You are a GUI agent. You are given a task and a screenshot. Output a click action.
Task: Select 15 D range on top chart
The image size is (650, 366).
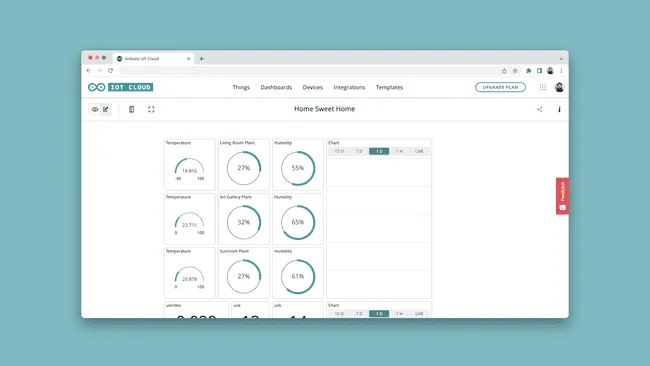(339, 151)
